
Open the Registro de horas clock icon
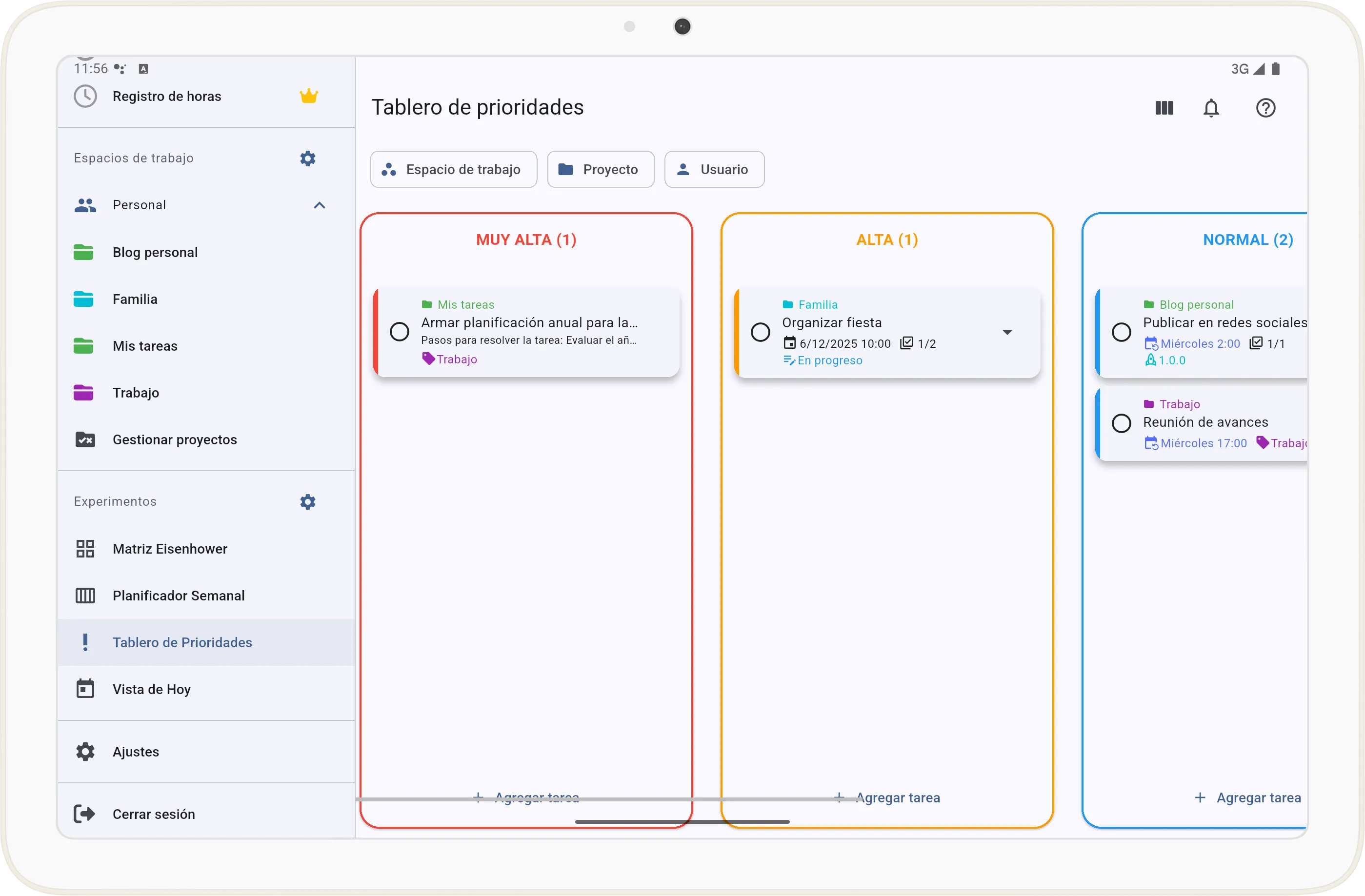[x=85, y=96]
